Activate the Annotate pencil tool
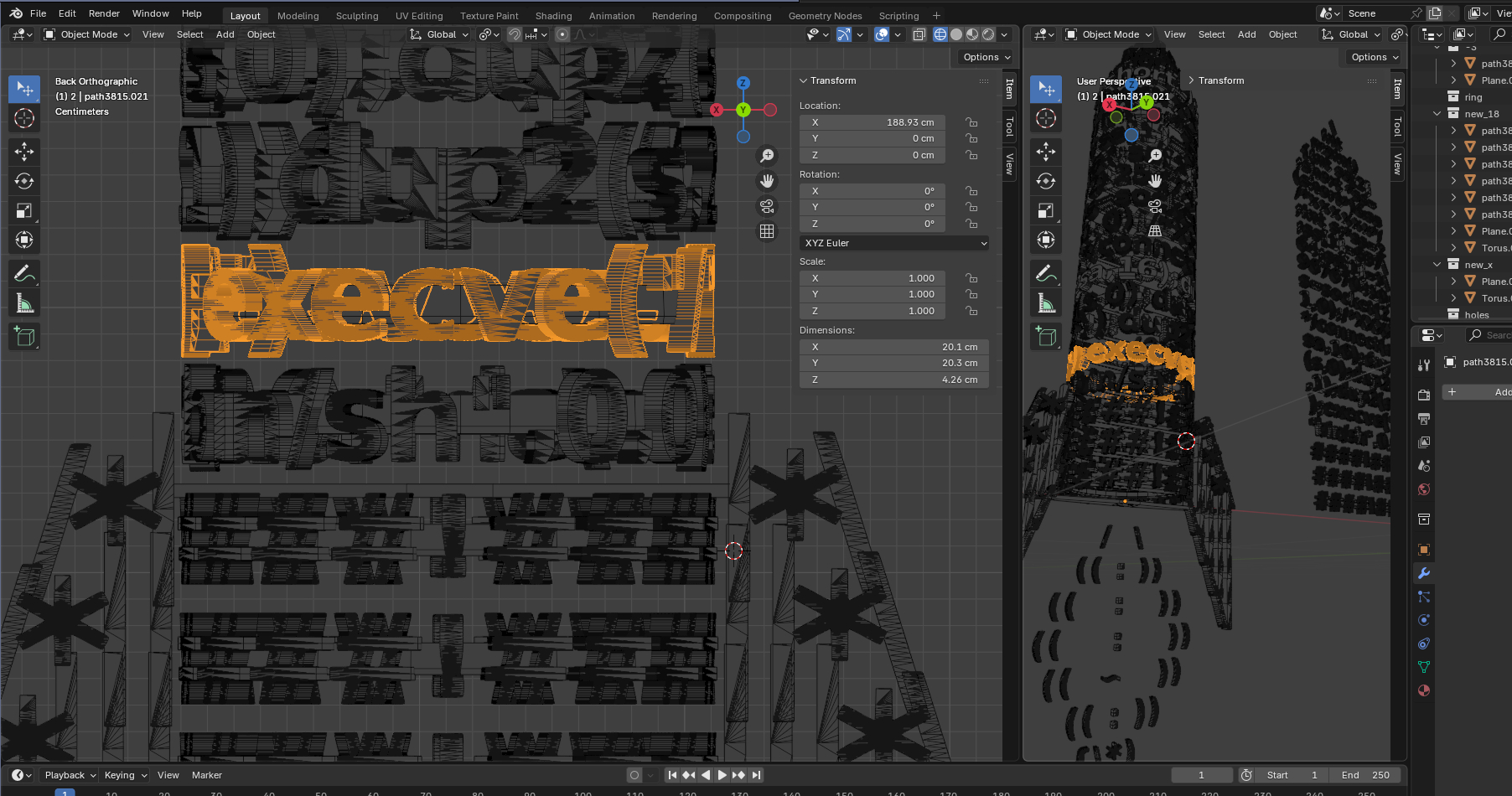1512x796 pixels. coord(24,273)
